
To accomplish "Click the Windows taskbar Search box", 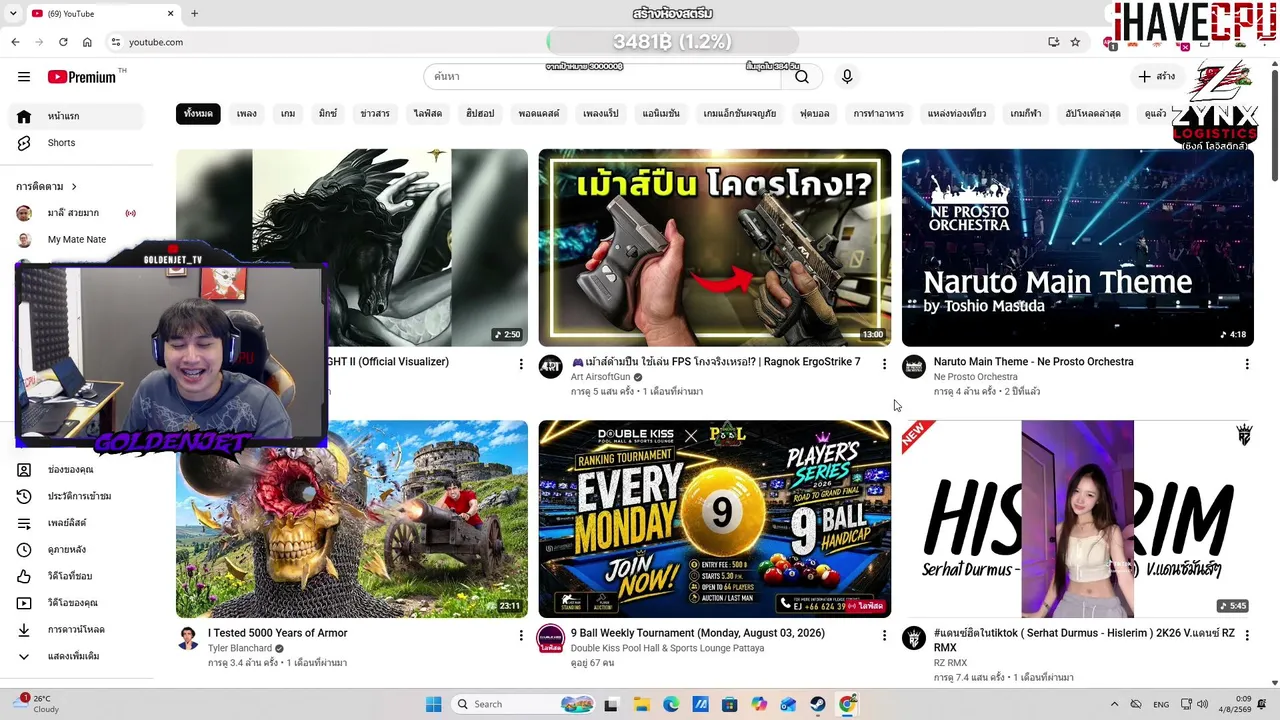I will click(522, 704).
